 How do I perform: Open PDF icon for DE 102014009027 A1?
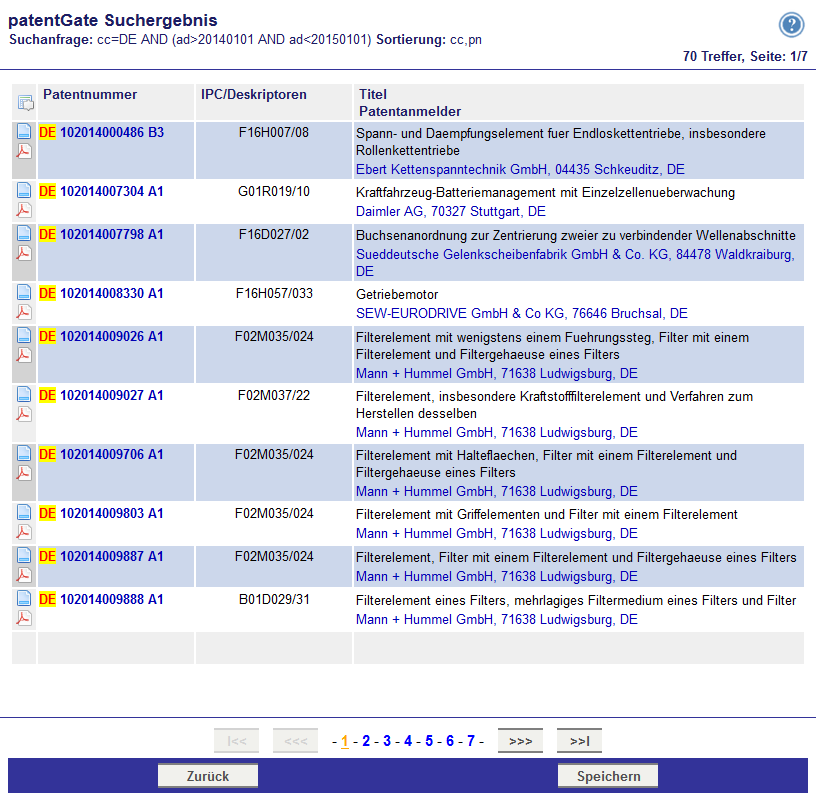point(24,414)
